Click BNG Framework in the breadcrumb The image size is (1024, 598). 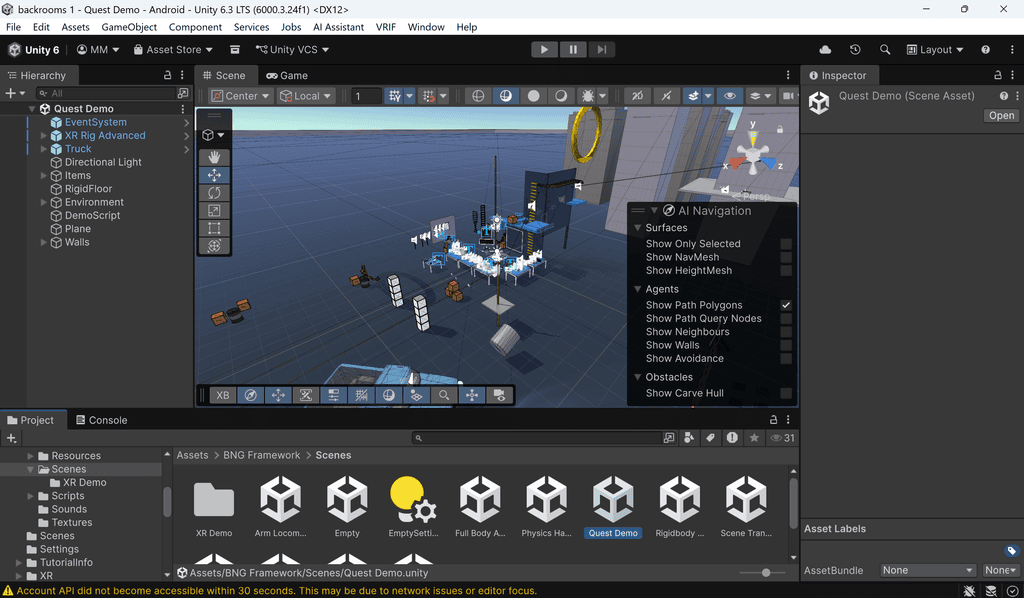tap(262, 455)
